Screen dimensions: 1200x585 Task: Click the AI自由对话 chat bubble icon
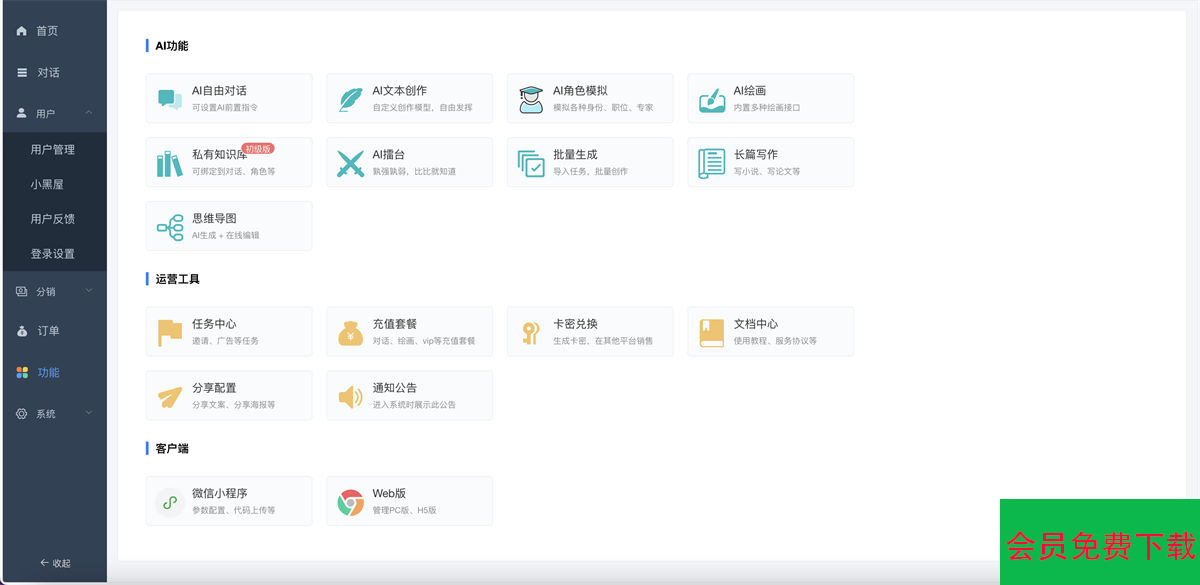(170, 98)
